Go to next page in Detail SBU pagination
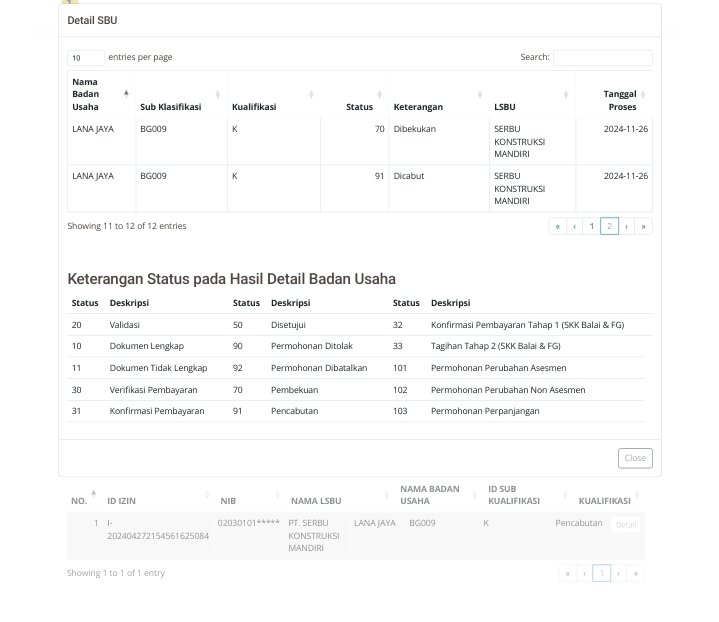This screenshot has width=719, height=622. 626,226
